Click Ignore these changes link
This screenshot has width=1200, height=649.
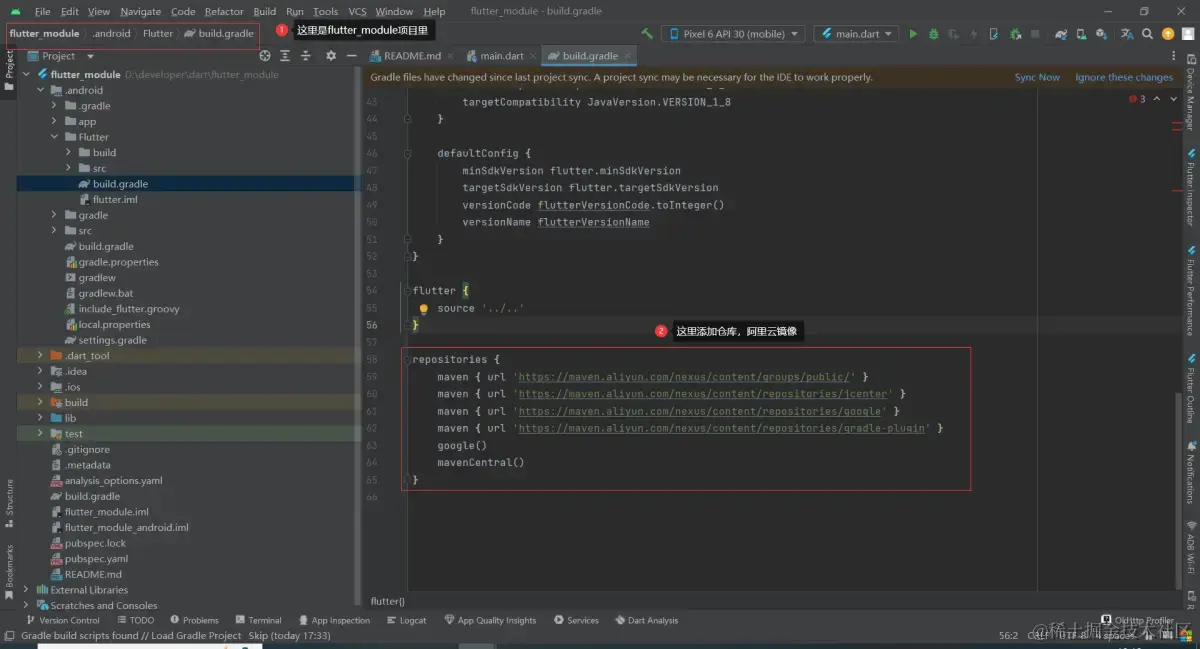(x=1124, y=77)
